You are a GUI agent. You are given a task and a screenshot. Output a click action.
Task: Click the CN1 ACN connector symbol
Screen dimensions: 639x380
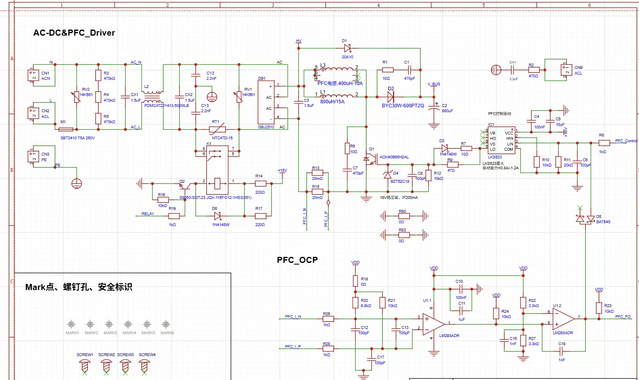tap(33, 75)
